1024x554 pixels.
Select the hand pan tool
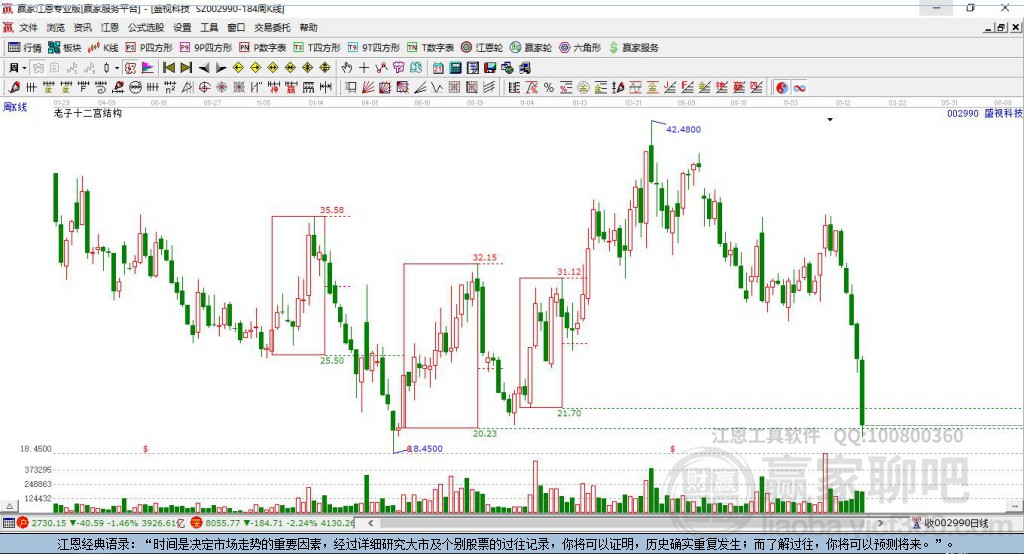pos(347,68)
